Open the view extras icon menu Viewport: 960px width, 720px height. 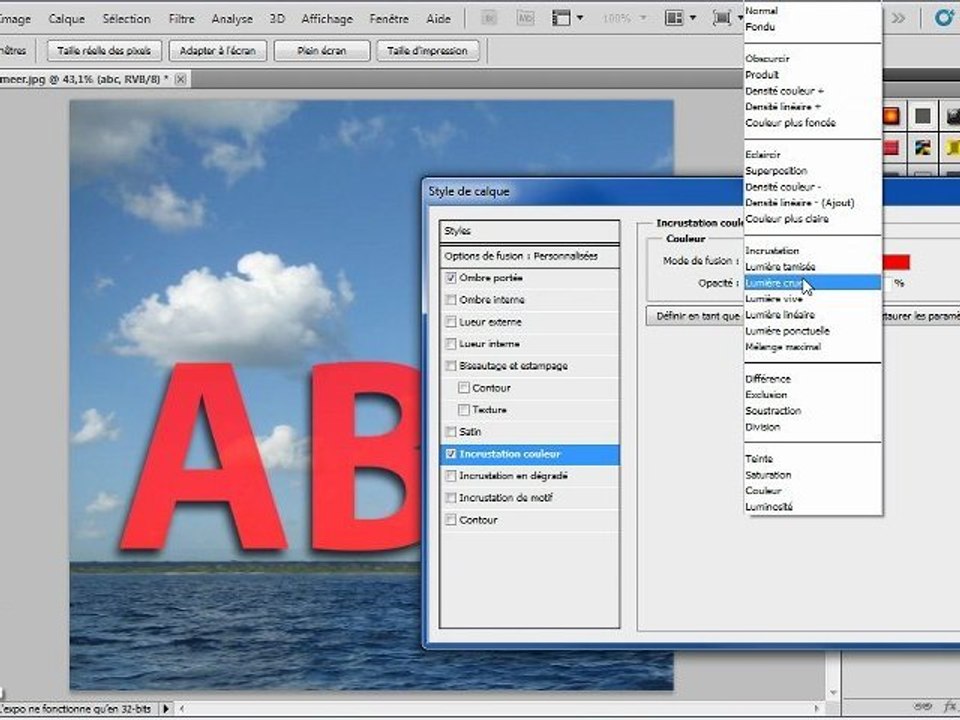coord(567,18)
